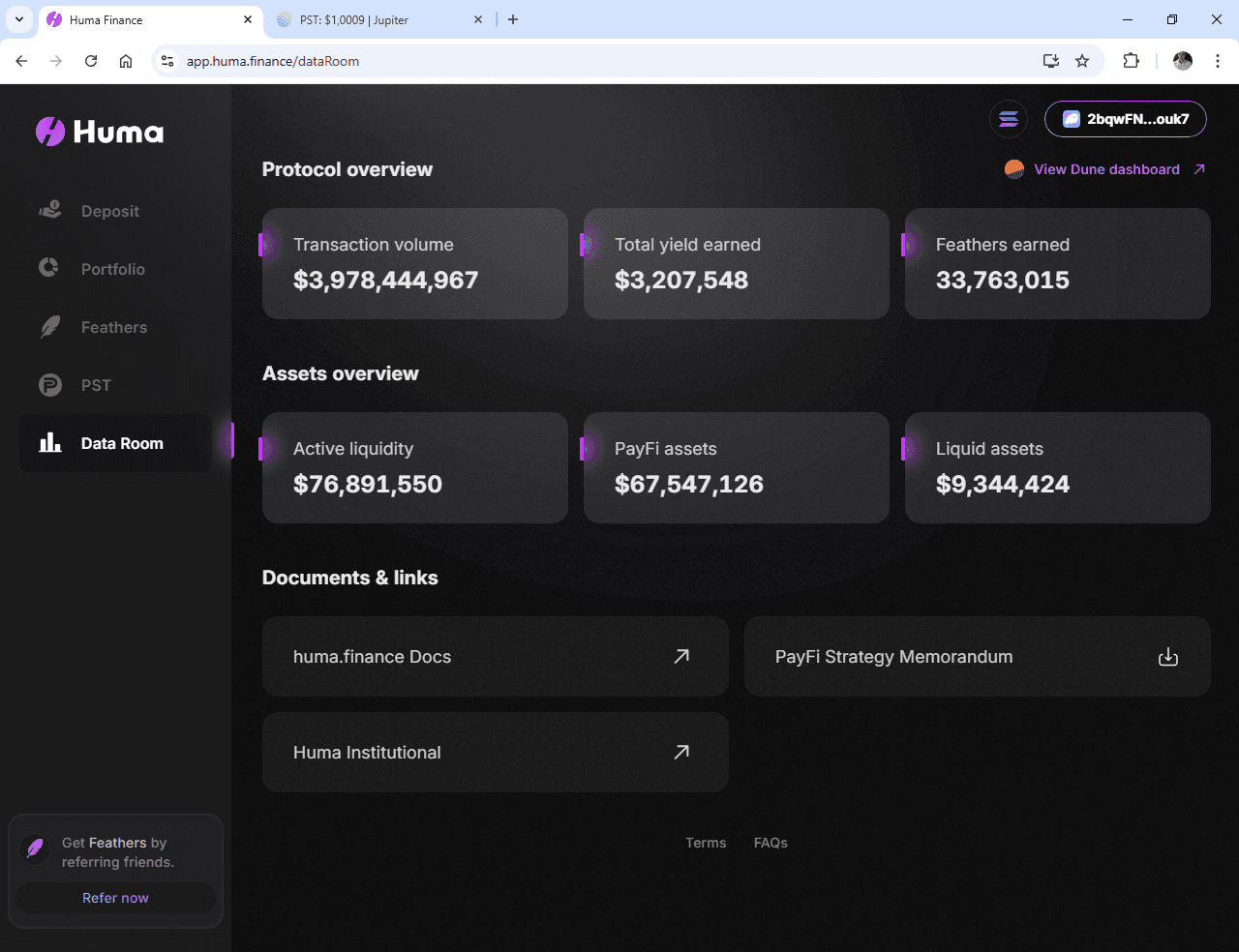Open the Deposit page from sidebar
The width and height of the screenshot is (1239, 952).
pyautogui.click(x=116, y=211)
